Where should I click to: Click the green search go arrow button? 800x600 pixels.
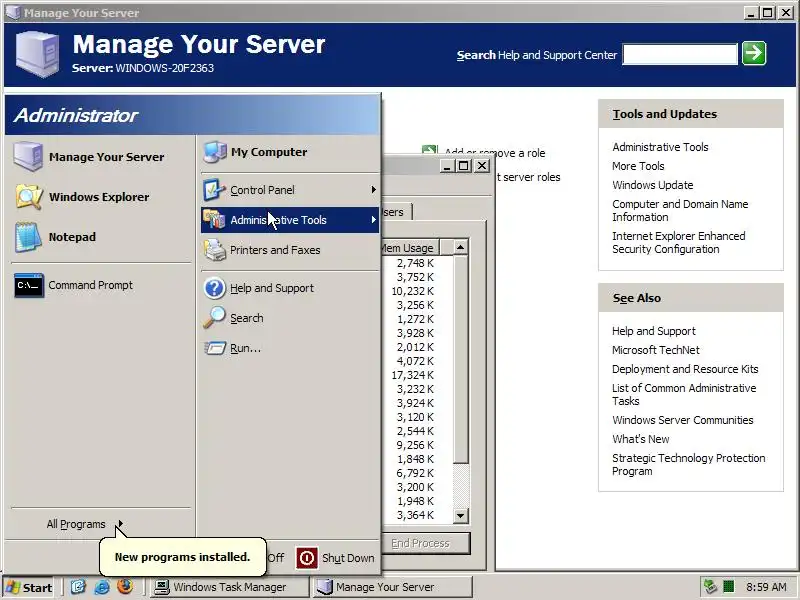click(x=754, y=53)
